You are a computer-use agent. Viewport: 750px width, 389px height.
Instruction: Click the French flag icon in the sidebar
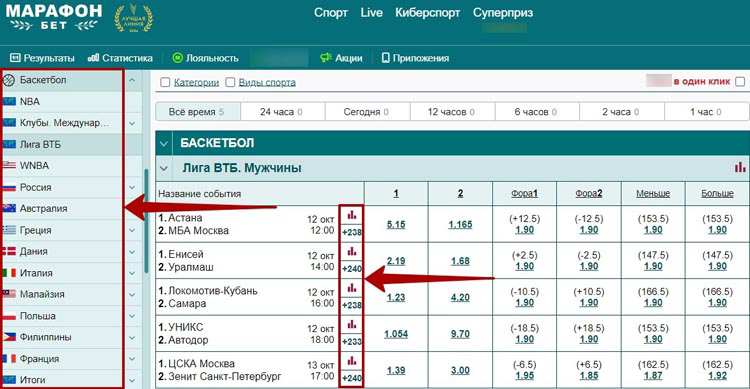[x=9, y=358]
